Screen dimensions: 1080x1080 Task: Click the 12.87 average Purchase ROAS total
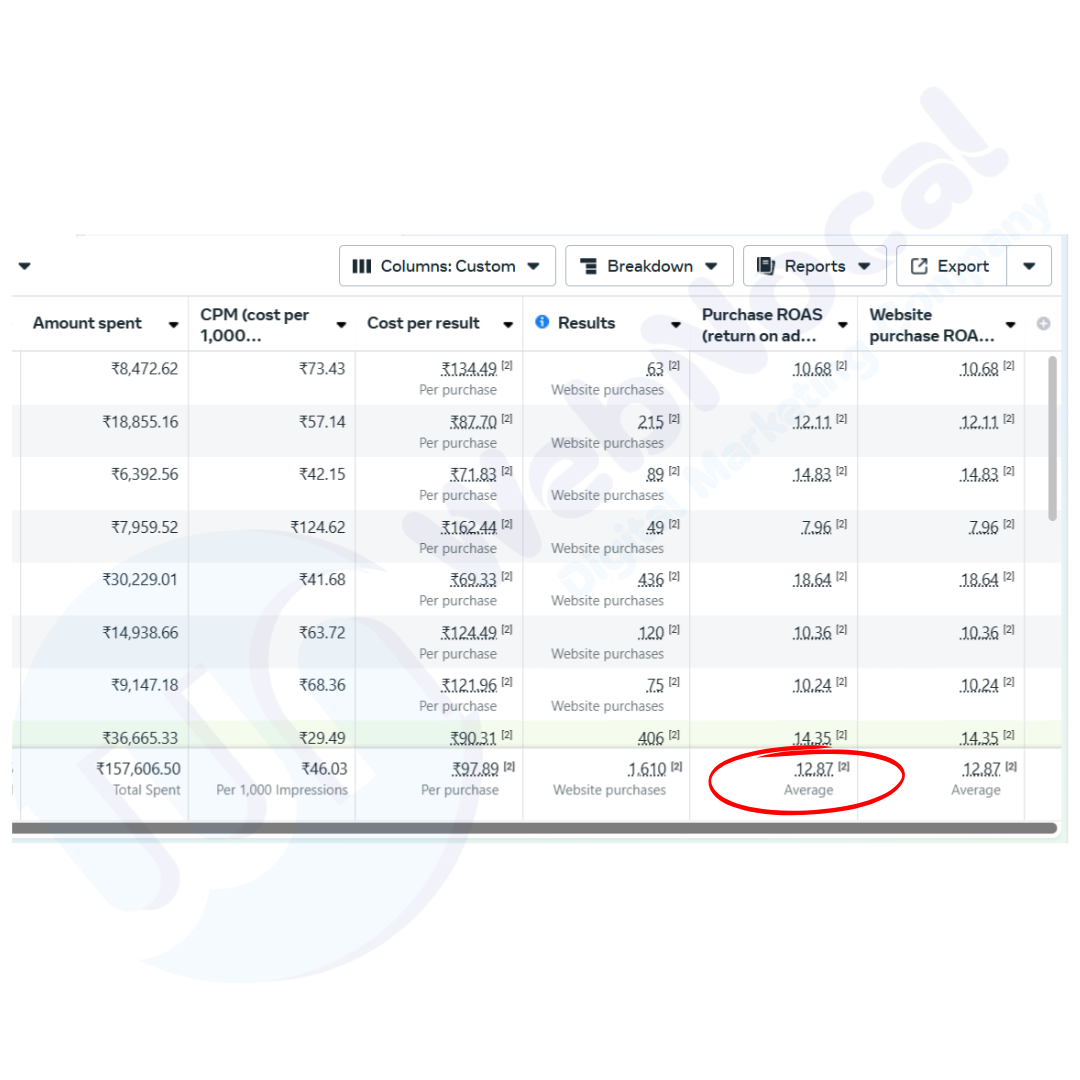pyautogui.click(x=813, y=769)
